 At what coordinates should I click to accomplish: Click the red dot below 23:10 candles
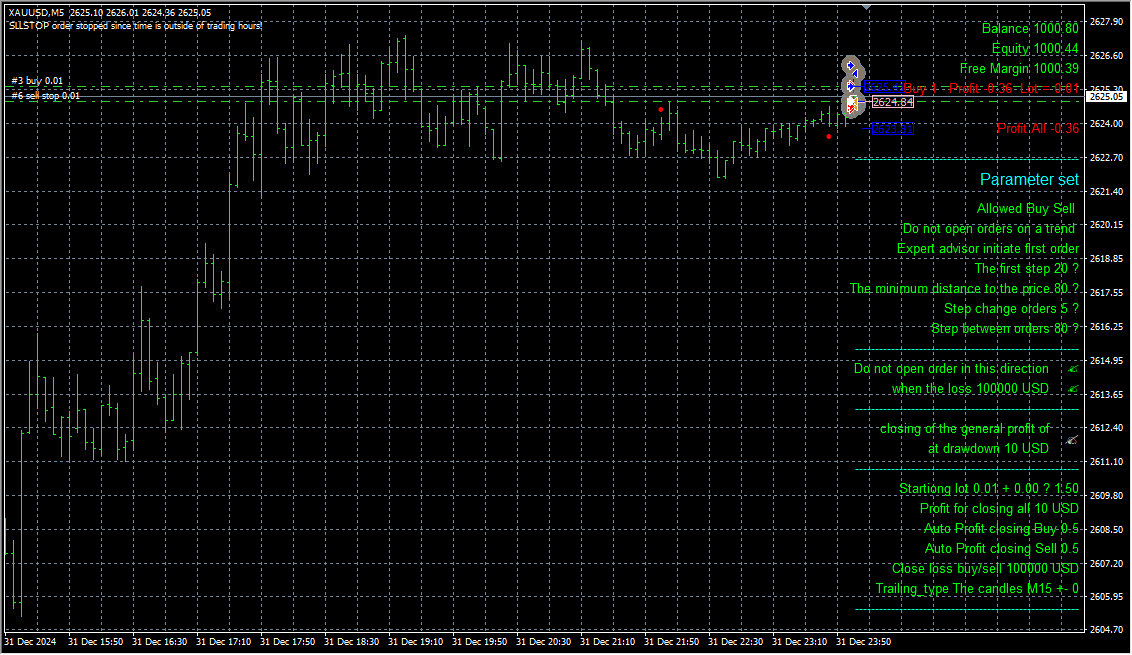[x=829, y=136]
